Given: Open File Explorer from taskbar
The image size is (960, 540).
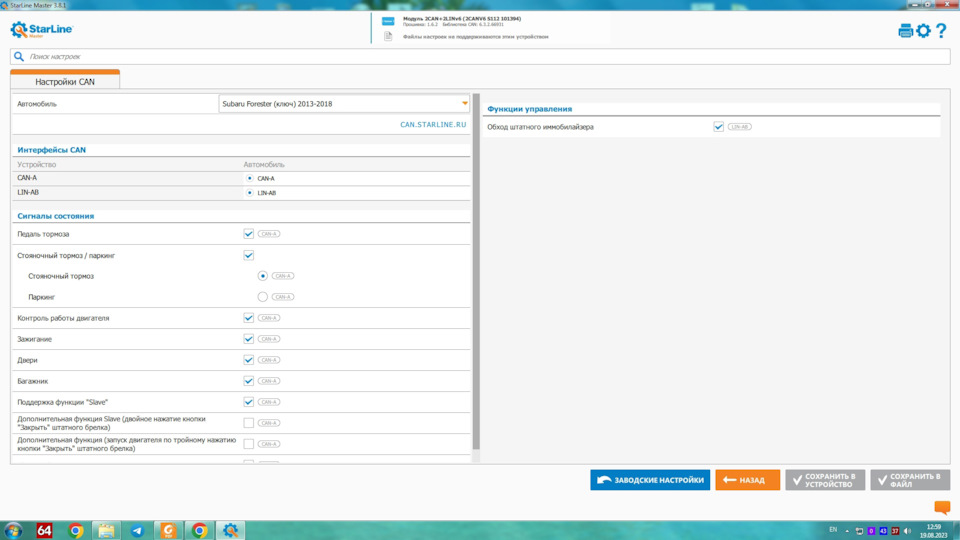Looking at the screenshot, I should 107,530.
